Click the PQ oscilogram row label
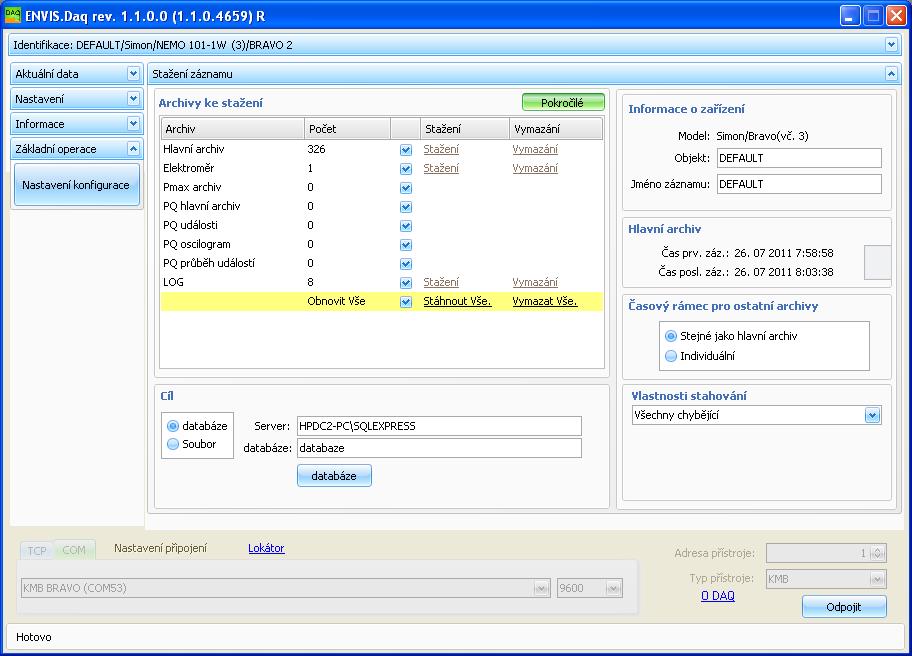This screenshot has width=912, height=656. [x=197, y=244]
